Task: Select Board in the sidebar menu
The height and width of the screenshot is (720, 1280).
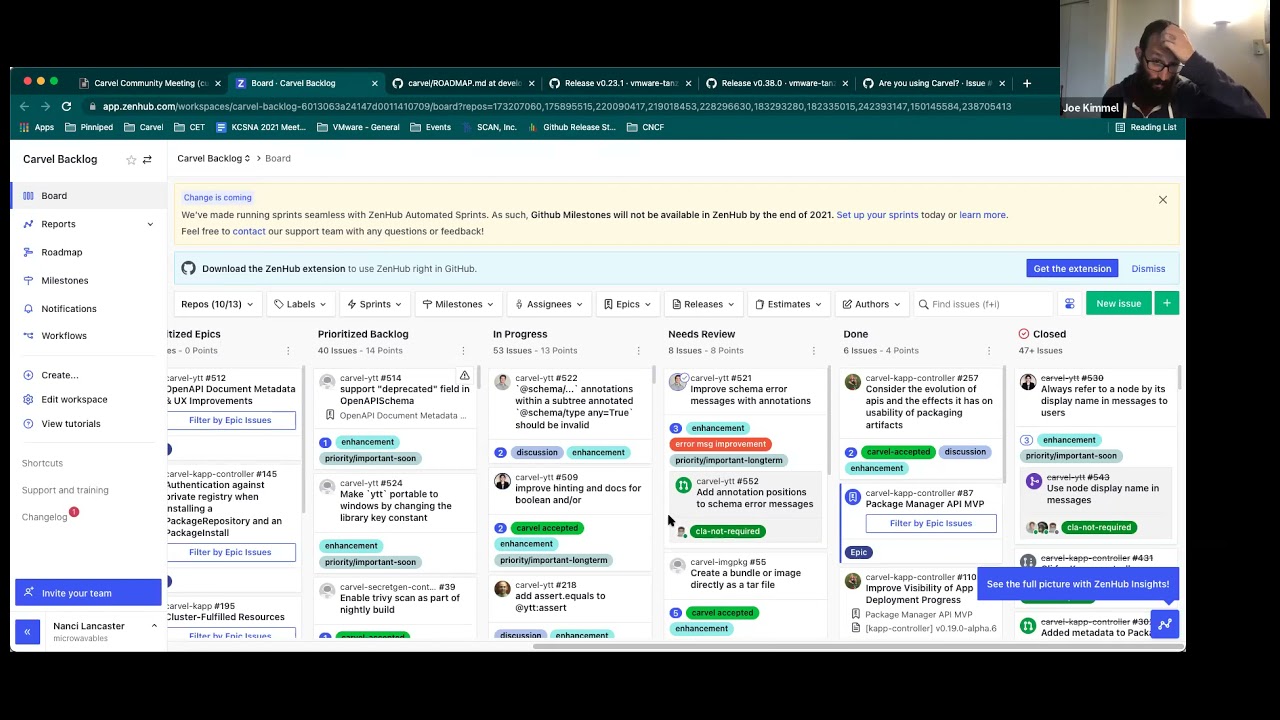Action: 54,196
